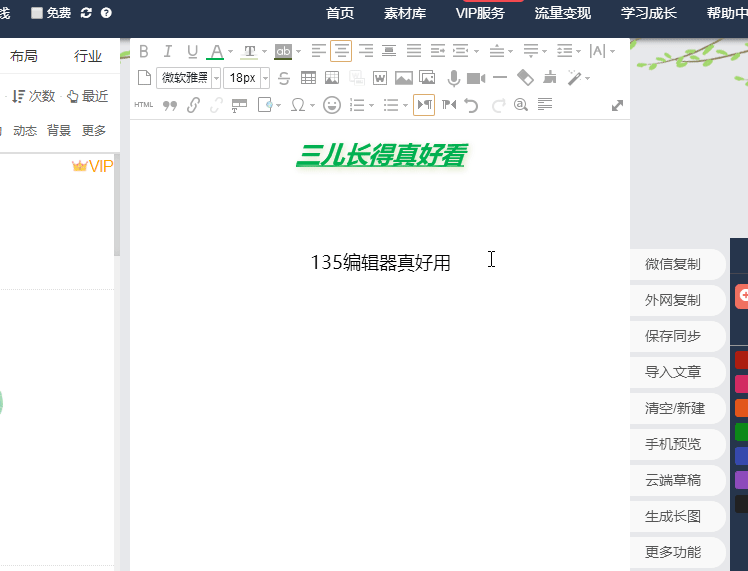
Task: Expand the special characters Ω dropdown arrow
Action: pos(313,105)
